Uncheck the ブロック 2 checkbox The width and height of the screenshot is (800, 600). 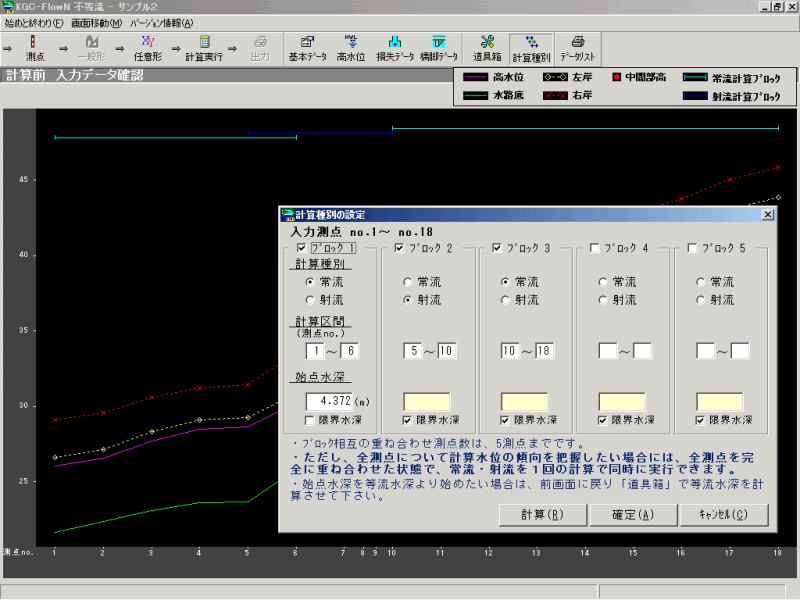(x=401, y=248)
